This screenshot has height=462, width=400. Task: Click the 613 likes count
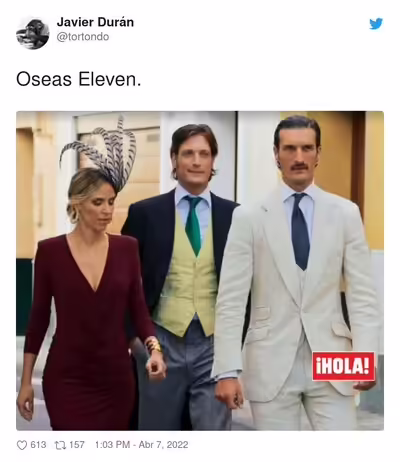tap(38, 445)
